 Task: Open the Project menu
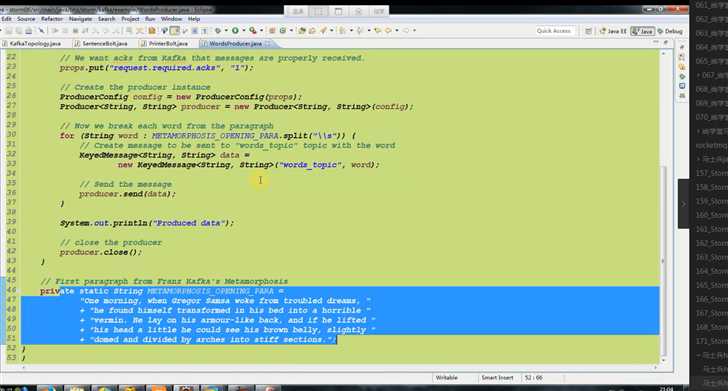click(x=130, y=19)
